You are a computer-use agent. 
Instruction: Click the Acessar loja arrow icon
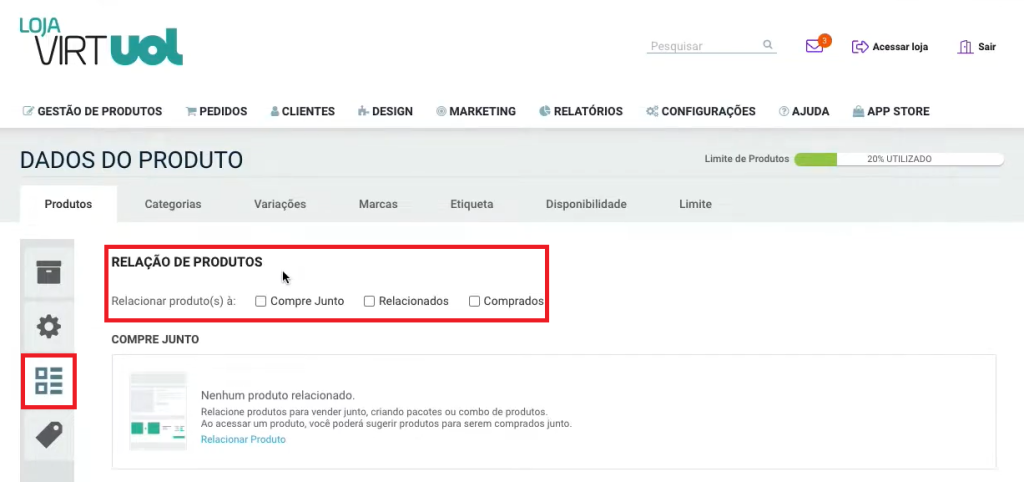[860, 46]
